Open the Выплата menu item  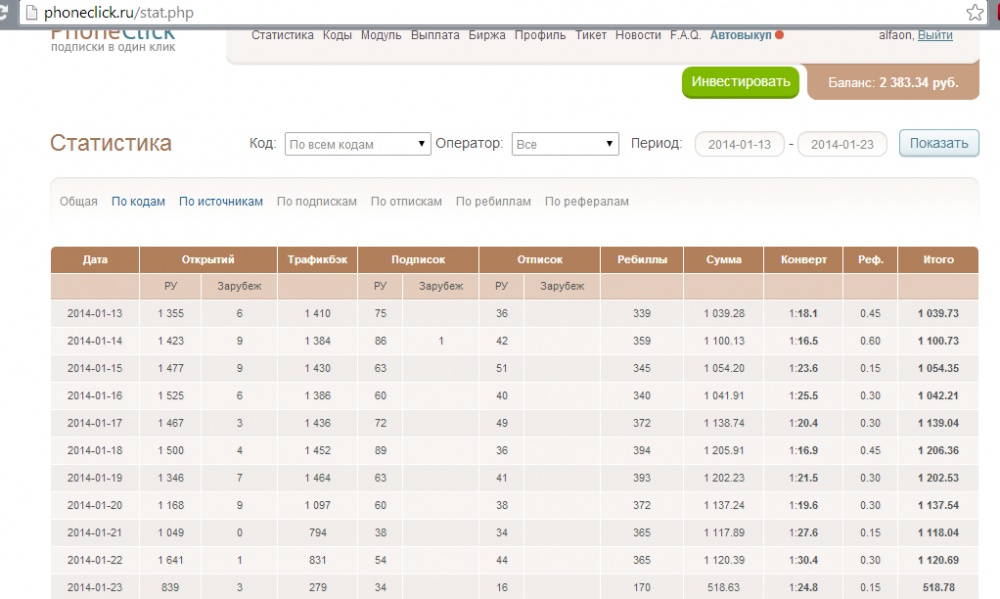click(435, 35)
